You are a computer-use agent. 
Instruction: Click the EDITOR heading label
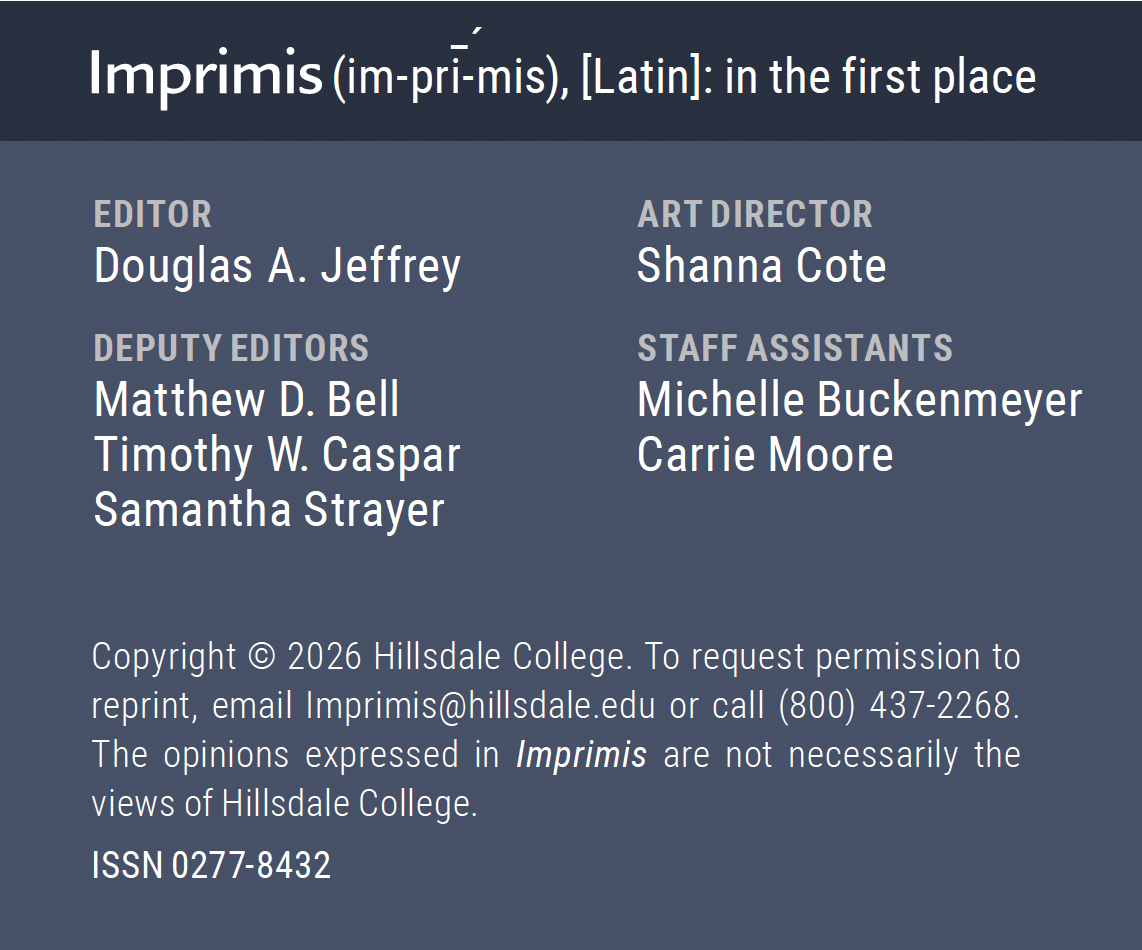[x=152, y=214]
